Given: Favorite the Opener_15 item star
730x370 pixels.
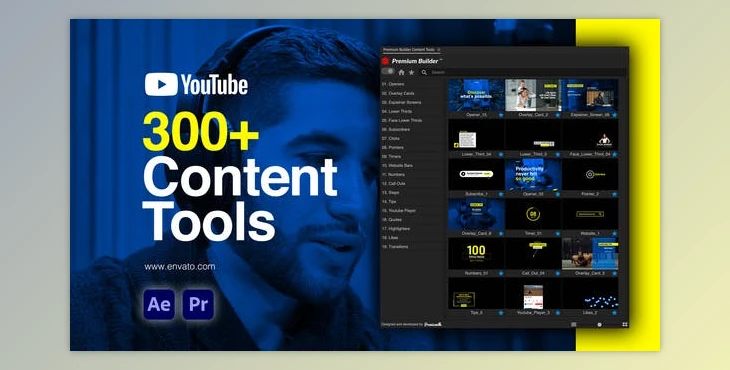Looking at the screenshot, I should 501,114.
